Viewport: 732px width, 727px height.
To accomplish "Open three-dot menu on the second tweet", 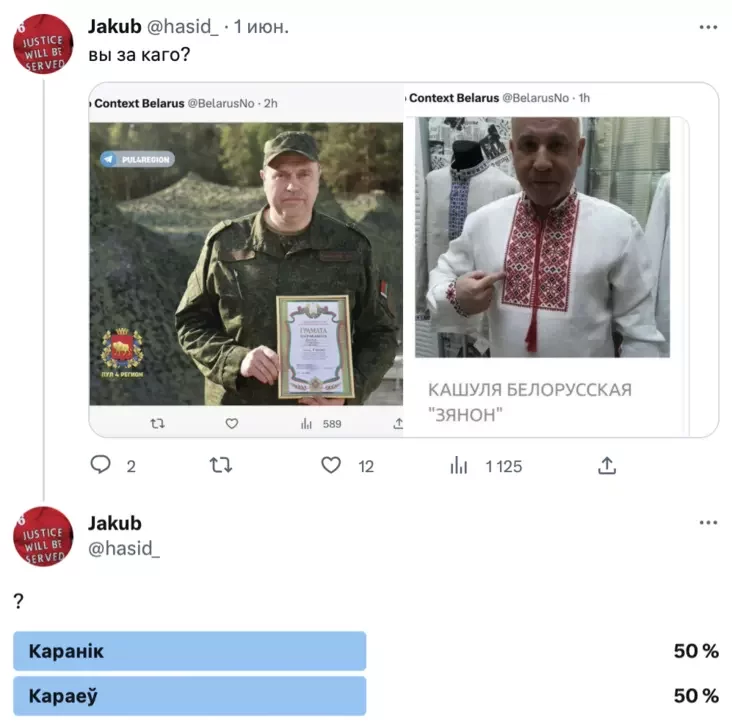I will 708,522.
